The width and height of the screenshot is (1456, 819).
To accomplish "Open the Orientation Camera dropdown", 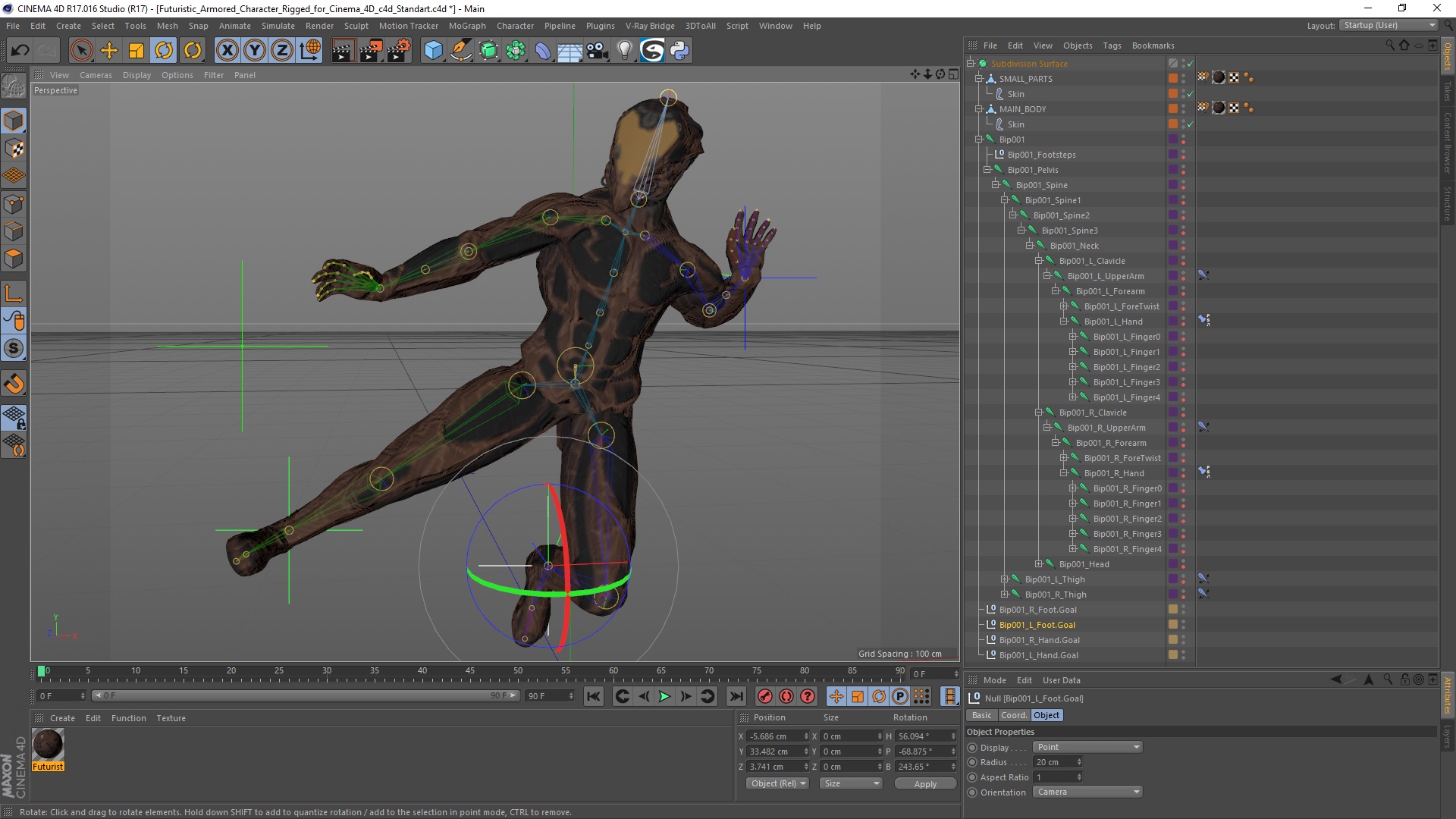I will (1087, 792).
